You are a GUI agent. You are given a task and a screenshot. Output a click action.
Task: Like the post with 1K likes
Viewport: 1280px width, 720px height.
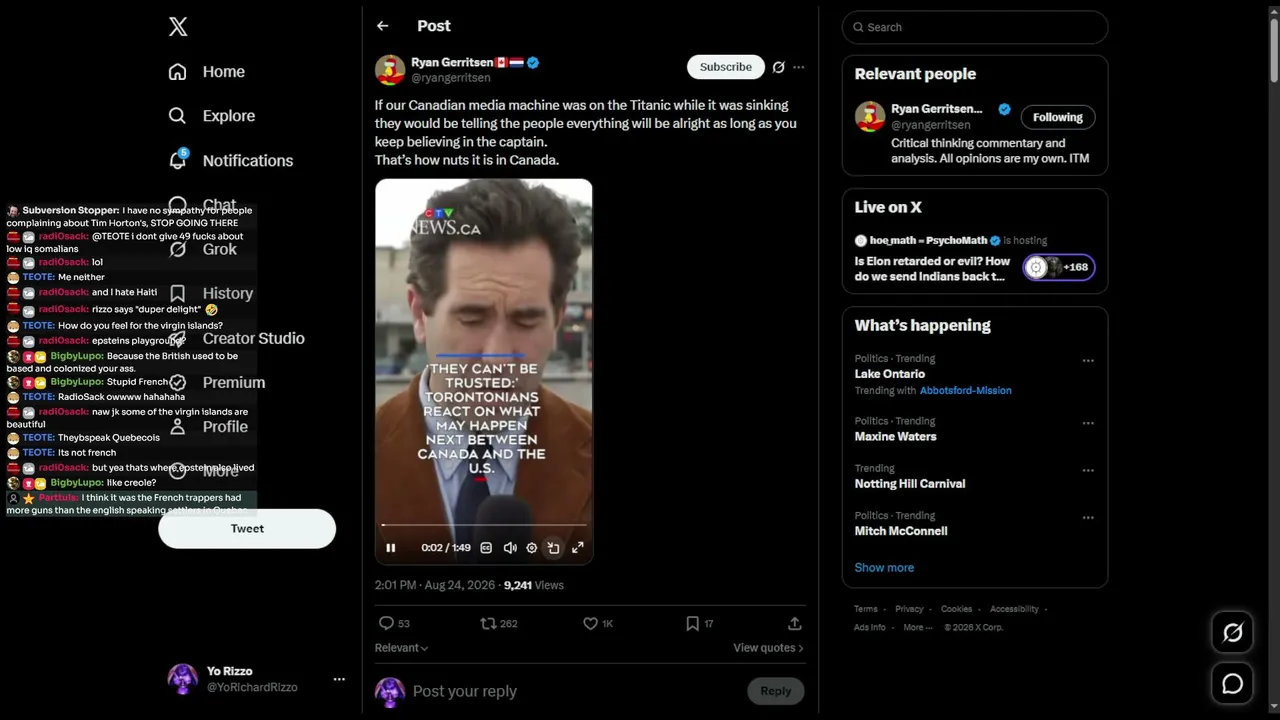[591, 623]
